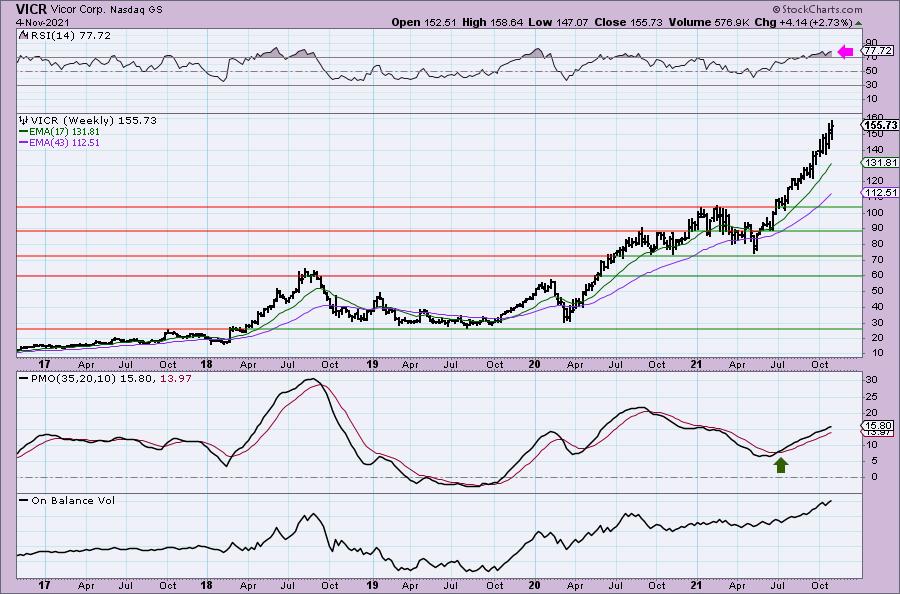Screen dimensions: 900x594
Task: Click the boxed "77.72" RSI value tag
Action: (878, 51)
